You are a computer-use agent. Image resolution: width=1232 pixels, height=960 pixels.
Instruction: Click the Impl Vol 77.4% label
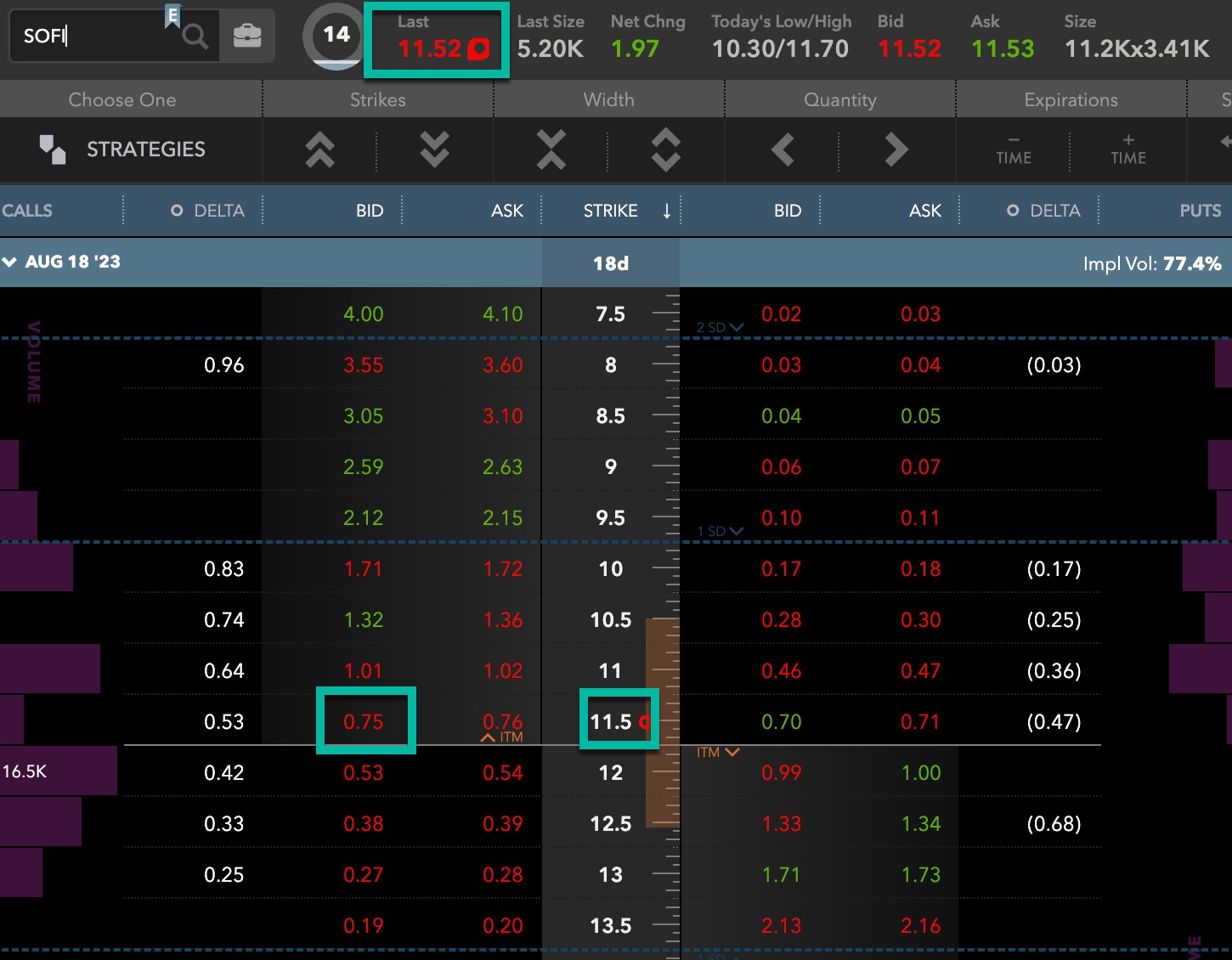click(1152, 263)
